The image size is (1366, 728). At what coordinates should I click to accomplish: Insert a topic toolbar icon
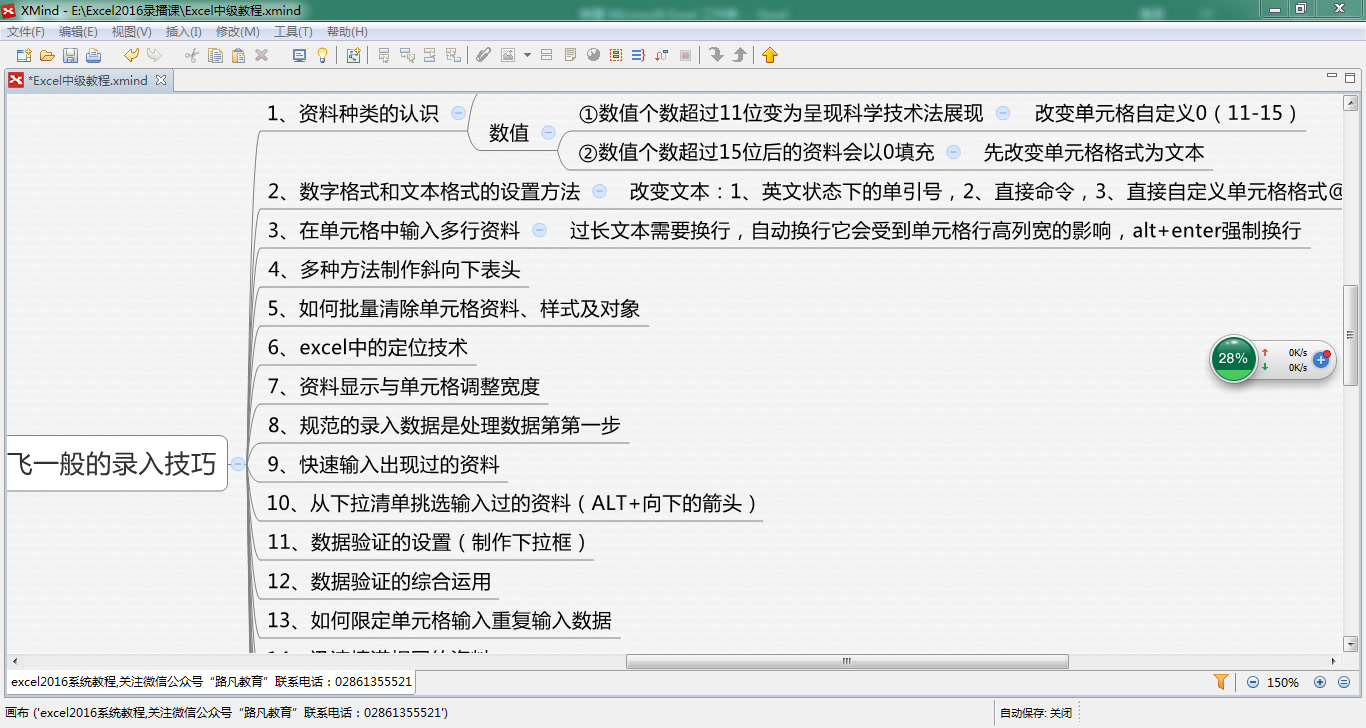click(384, 55)
